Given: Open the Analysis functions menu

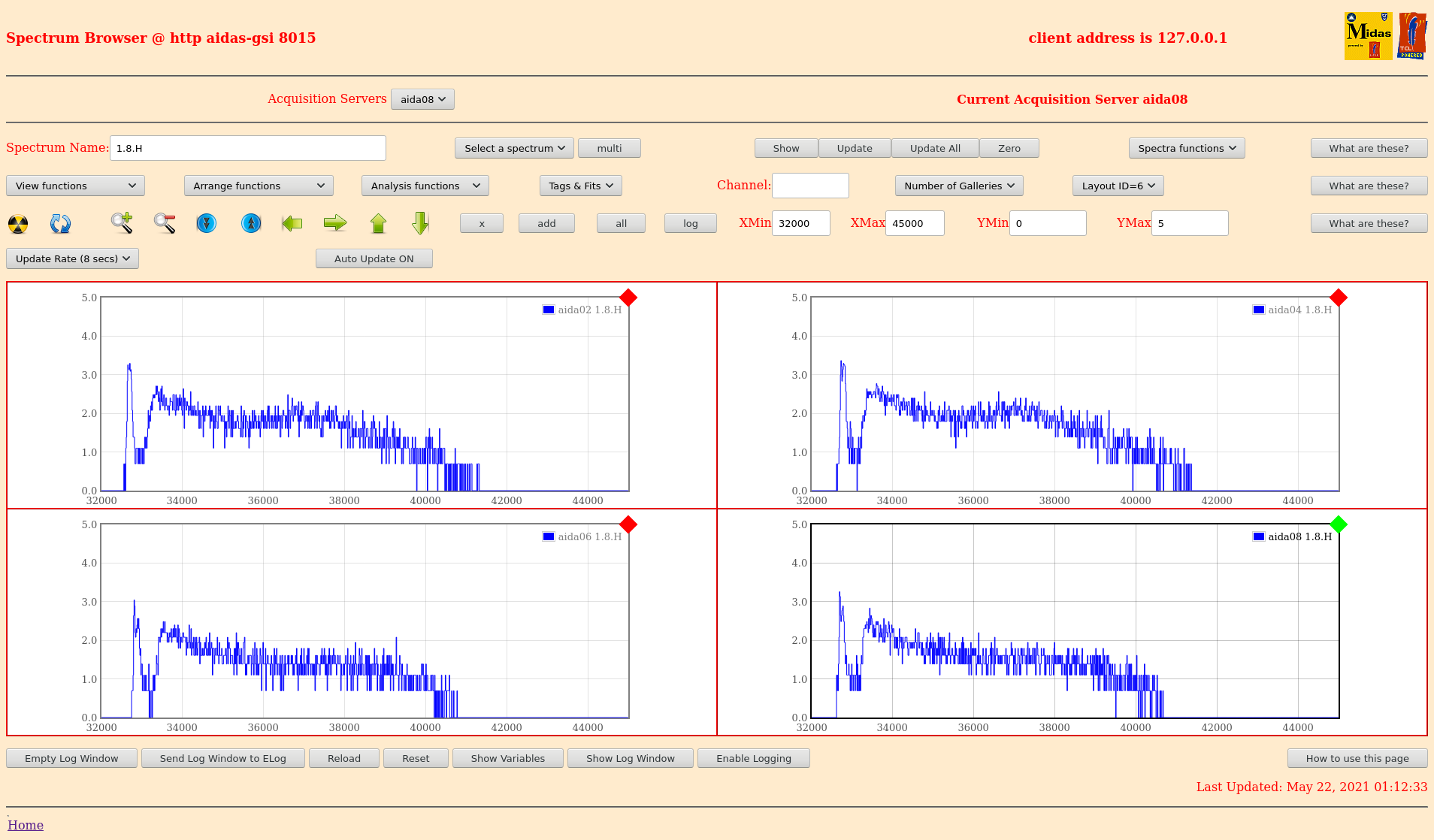Looking at the screenshot, I should (425, 186).
